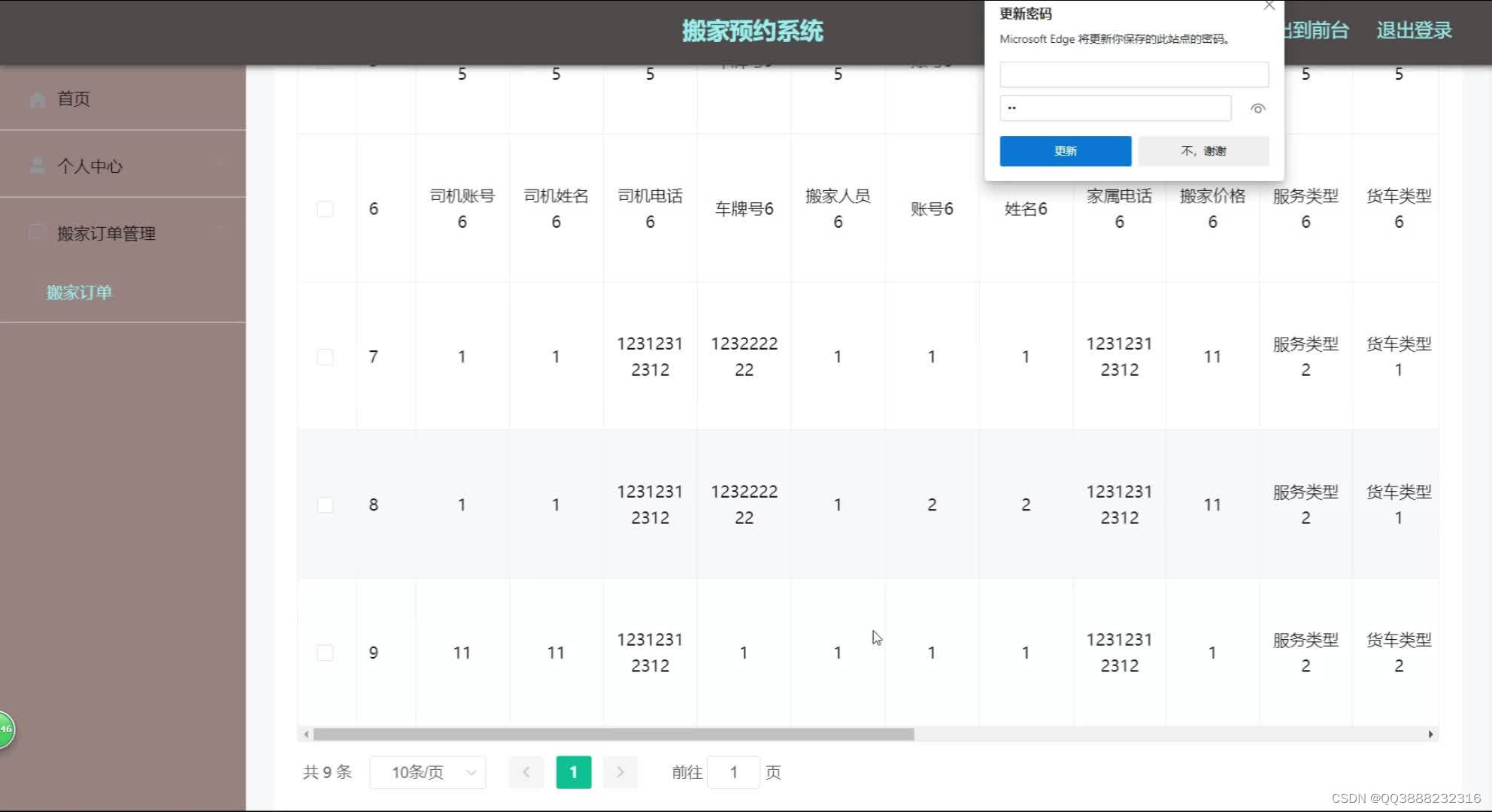The width and height of the screenshot is (1492, 812).
Task: Click the green 46 floating badge
Action: click(5, 729)
